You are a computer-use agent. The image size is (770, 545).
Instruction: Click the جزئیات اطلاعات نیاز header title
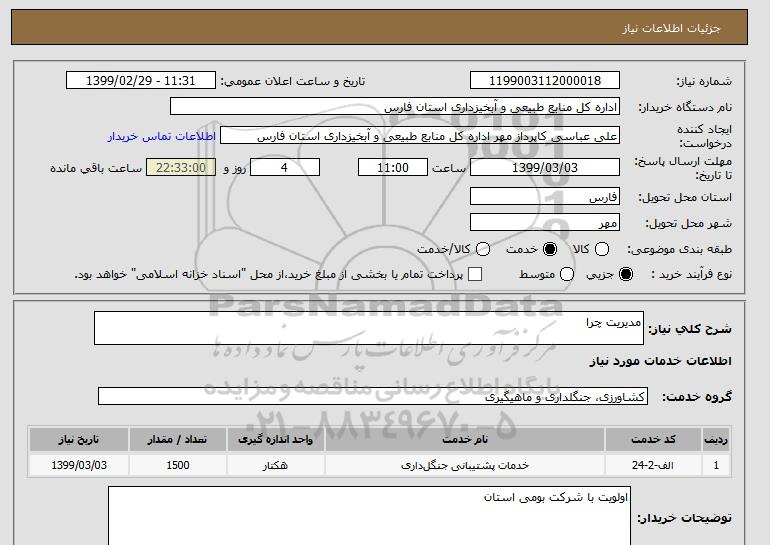(x=671, y=28)
